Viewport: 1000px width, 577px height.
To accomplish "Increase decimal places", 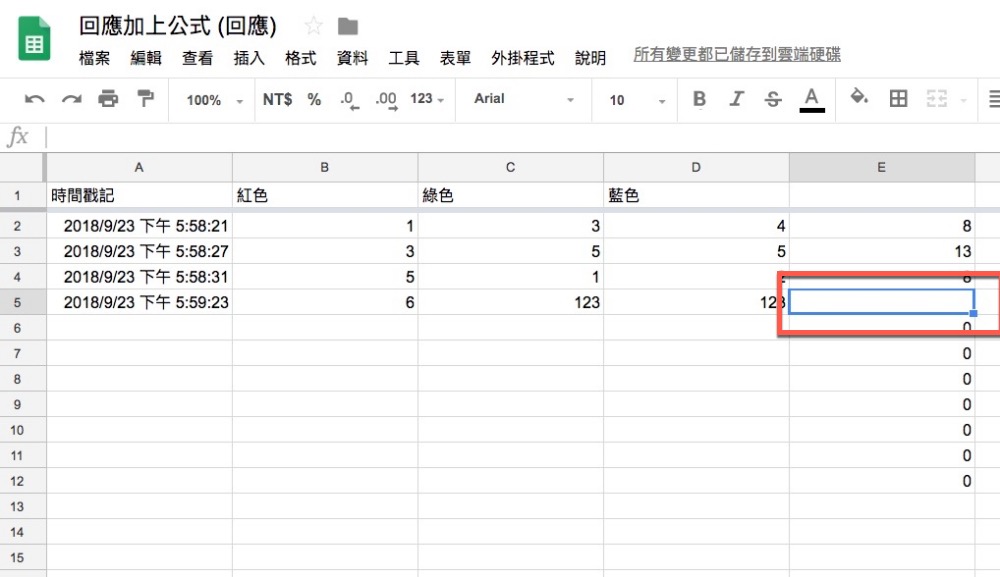I will pos(386,100).
